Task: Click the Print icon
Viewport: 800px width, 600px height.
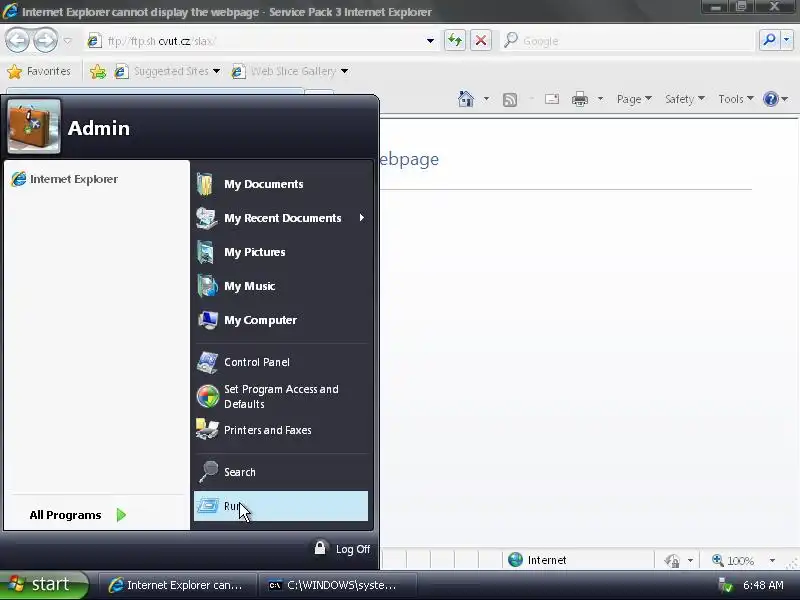Action: (580, 99)
